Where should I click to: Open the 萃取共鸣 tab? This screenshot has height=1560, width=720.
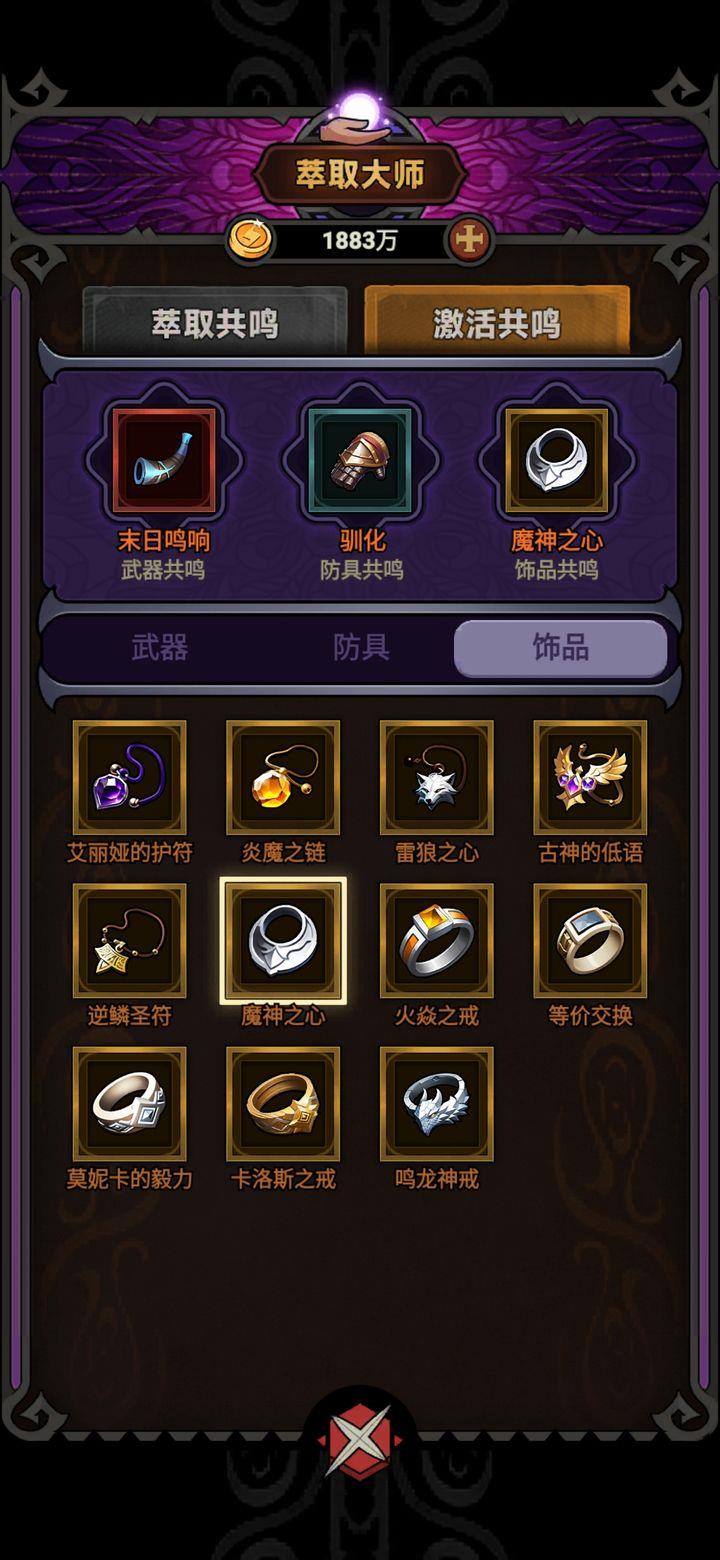tap(215, 322)
